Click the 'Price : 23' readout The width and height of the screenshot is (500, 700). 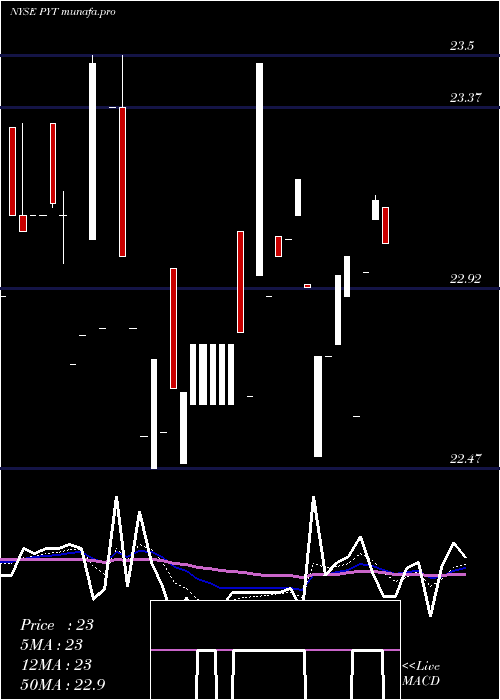coord(57,625)
